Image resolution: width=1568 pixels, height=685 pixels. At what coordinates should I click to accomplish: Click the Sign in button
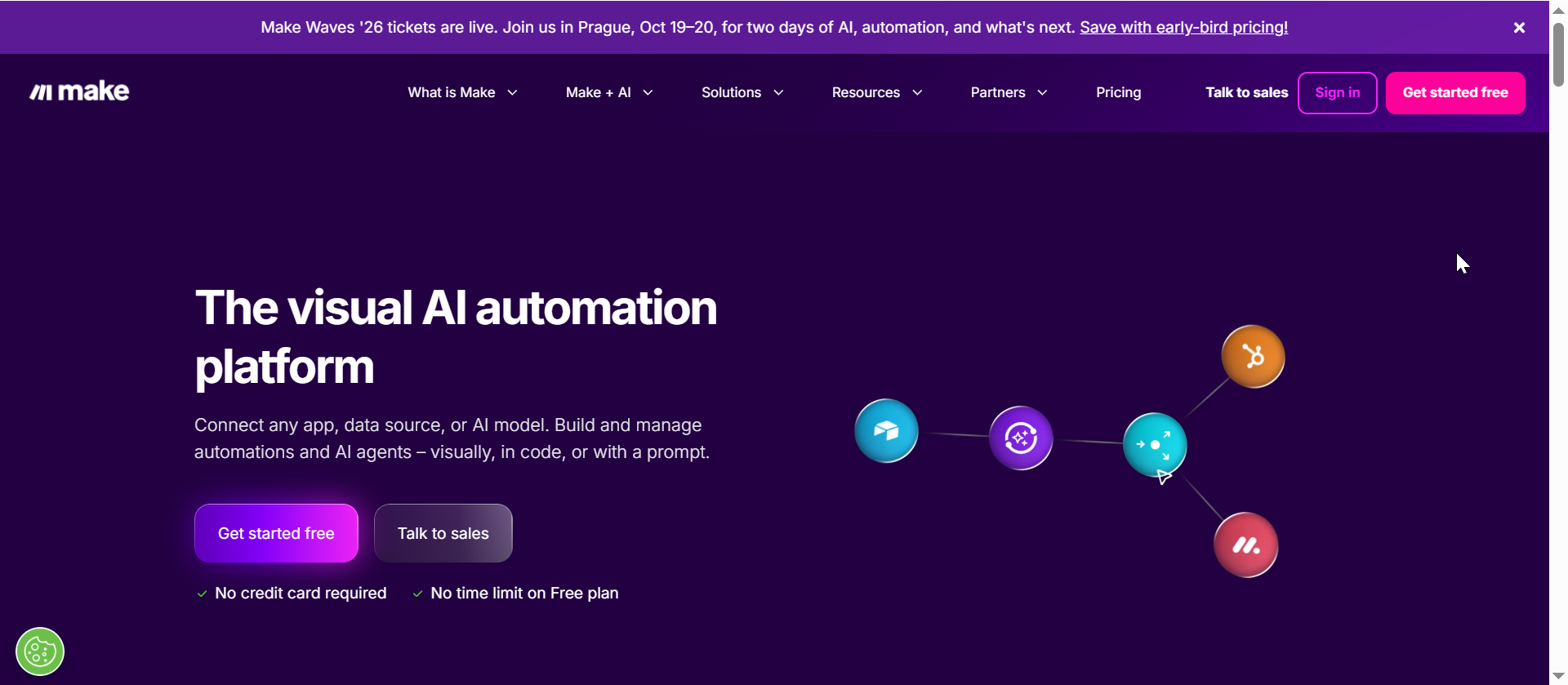[x=1337, y=93]
